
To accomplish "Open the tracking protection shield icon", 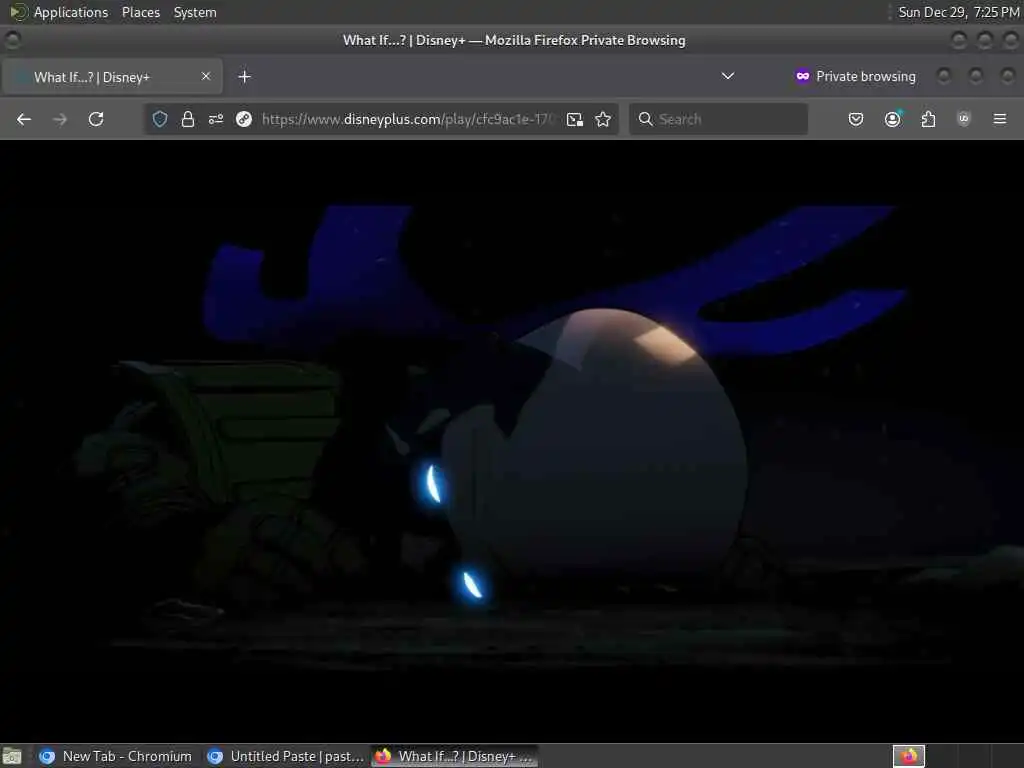I will [160, 119].
